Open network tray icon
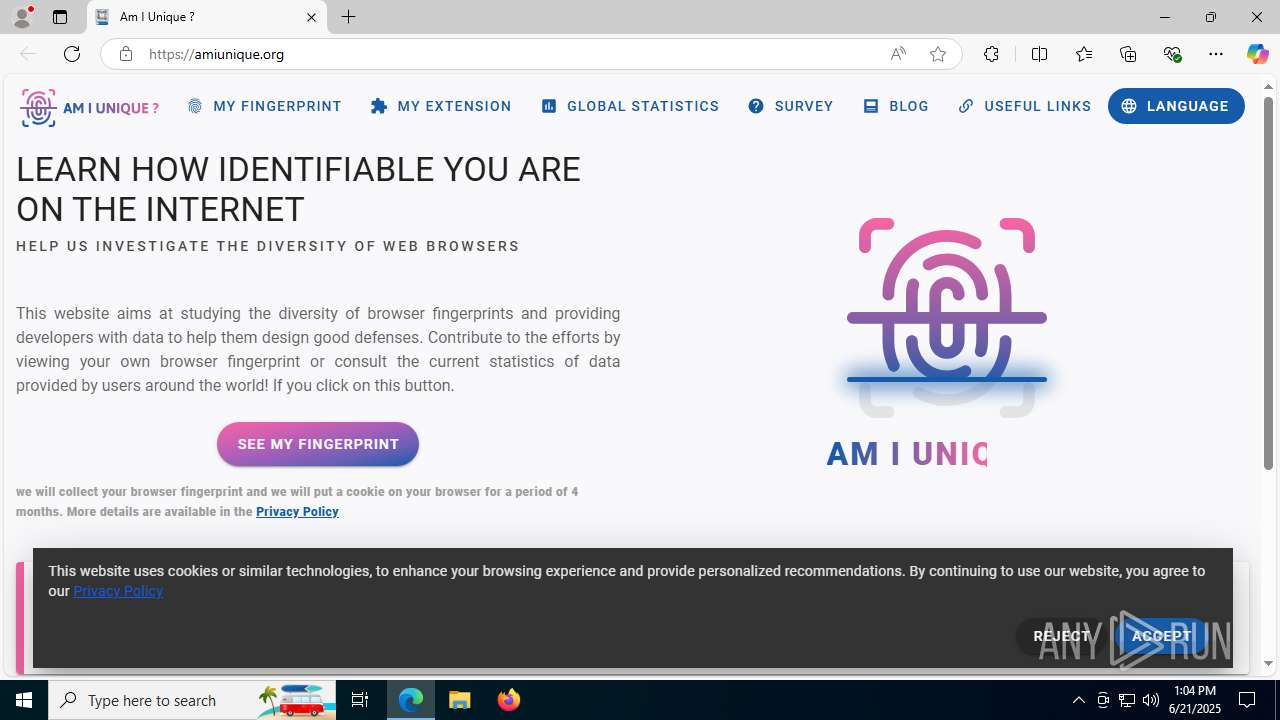This screenshot has width=1280, height=720. click(1127, 700)
